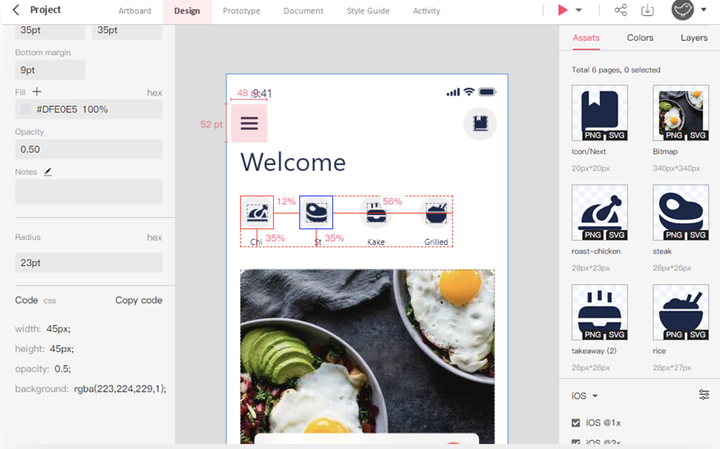The image size is (720, 449).
Task: Click the Welcome heading in the artboard
Action: point(293,163)
